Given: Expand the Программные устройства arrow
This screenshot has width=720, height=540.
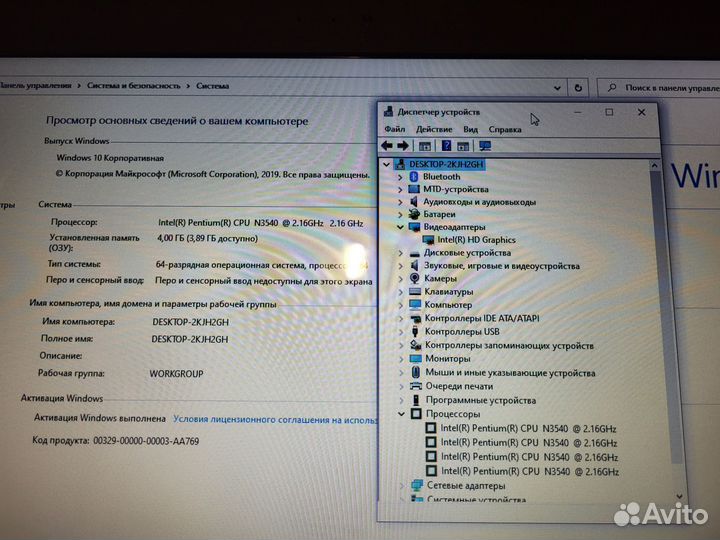Looking at the screenshot, I should pyautogui.click(x=402, y=400).
